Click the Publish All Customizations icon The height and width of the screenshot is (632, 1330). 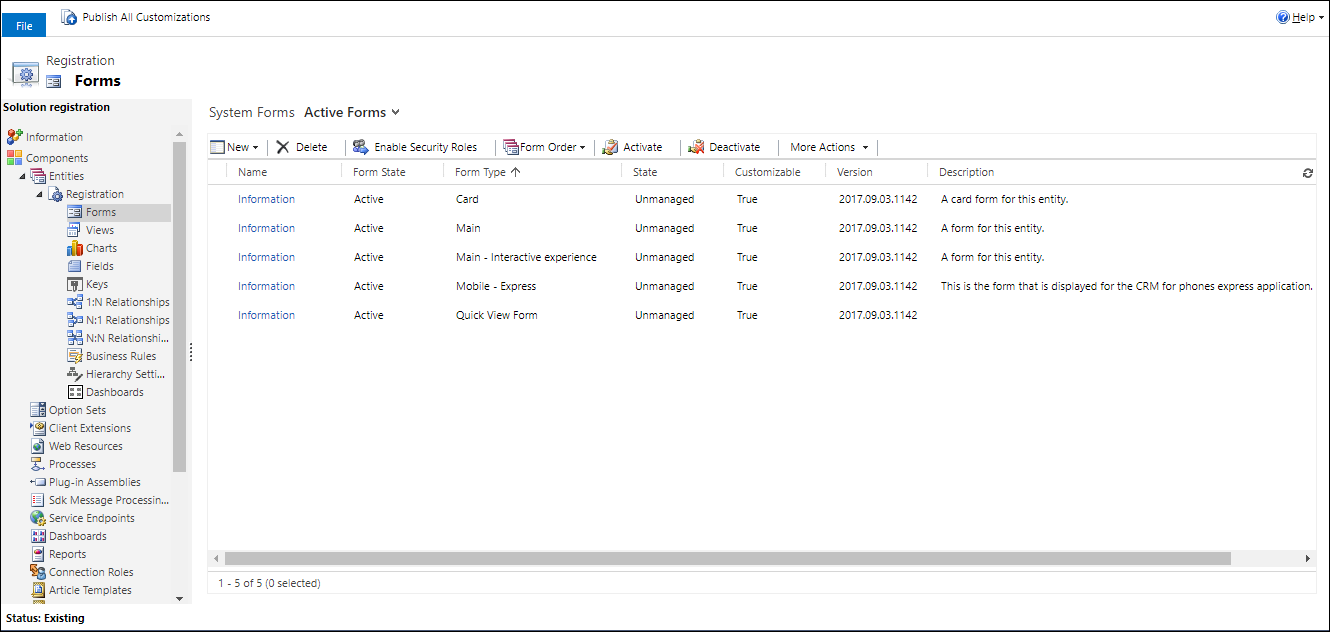(x=70, y=17)
